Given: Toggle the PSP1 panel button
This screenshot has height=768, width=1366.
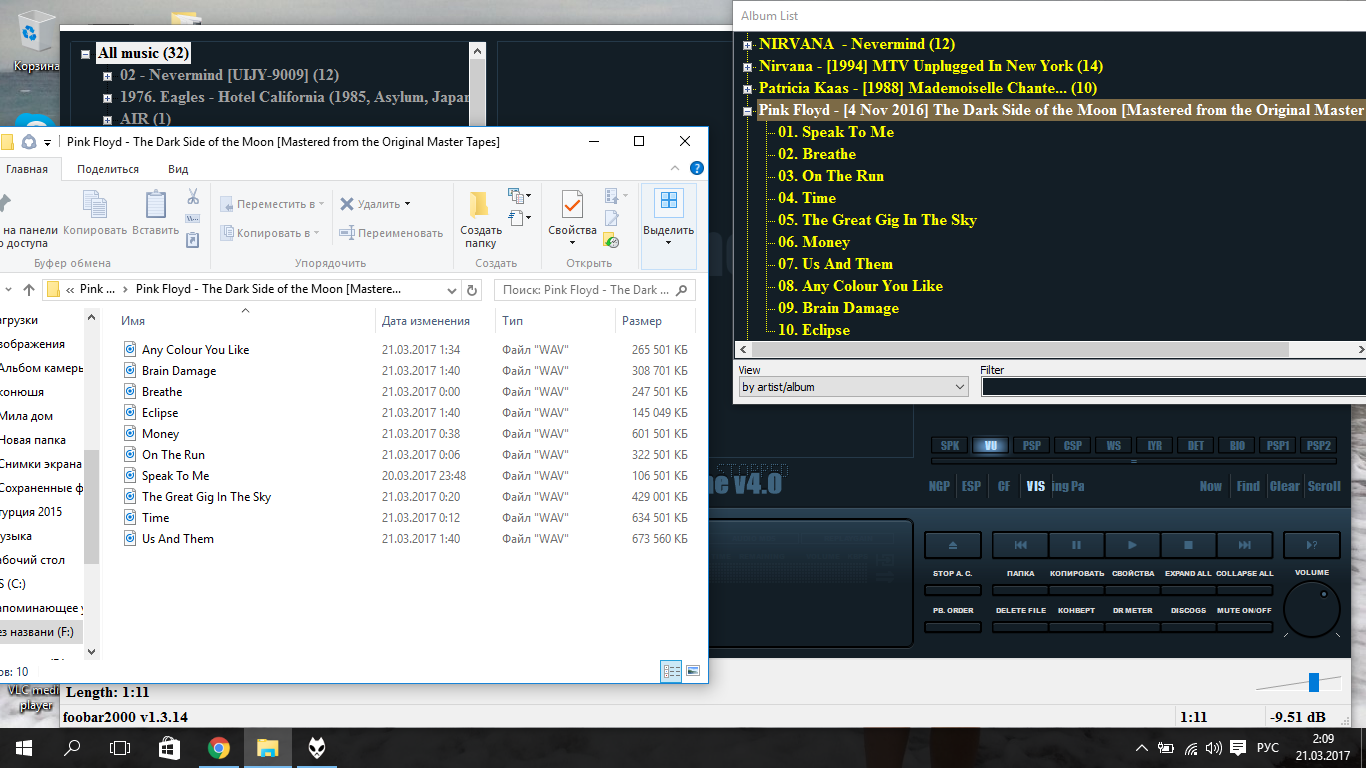Looking at the screenshot, I should [x=1277, y=445].
